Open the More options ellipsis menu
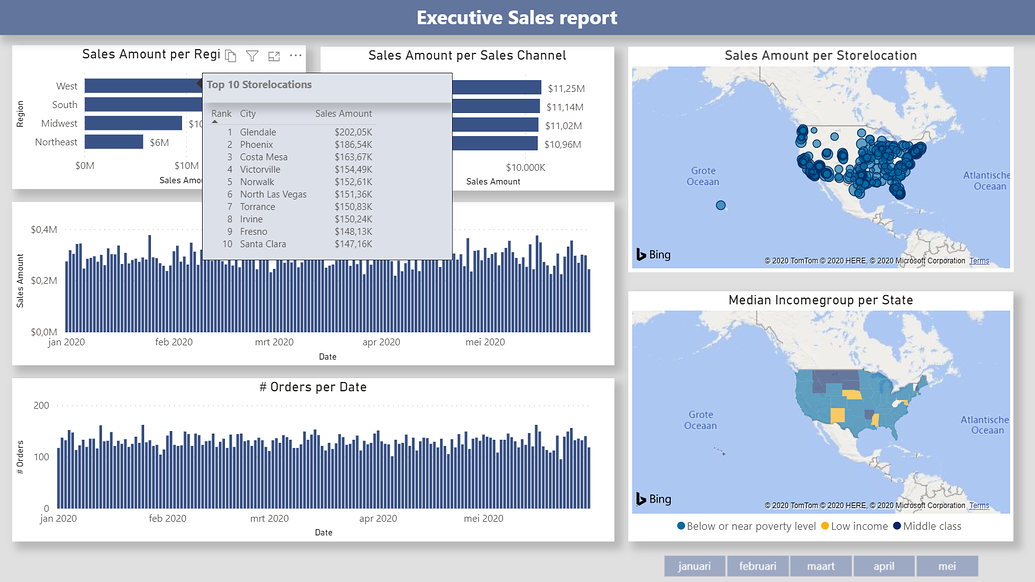1035x582 pixels. [295, 57]
